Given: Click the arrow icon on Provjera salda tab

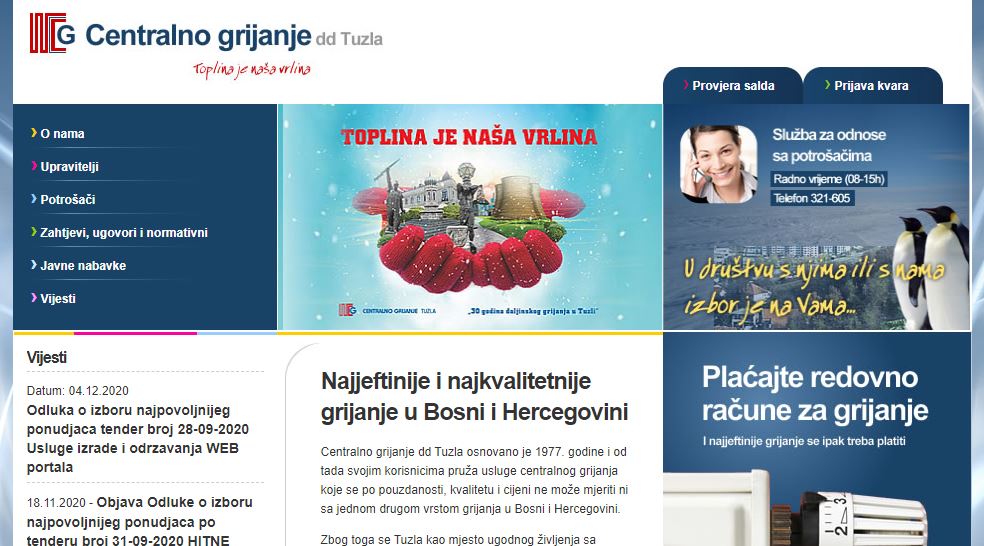Looking at the screenshot, I should point(686,85).
